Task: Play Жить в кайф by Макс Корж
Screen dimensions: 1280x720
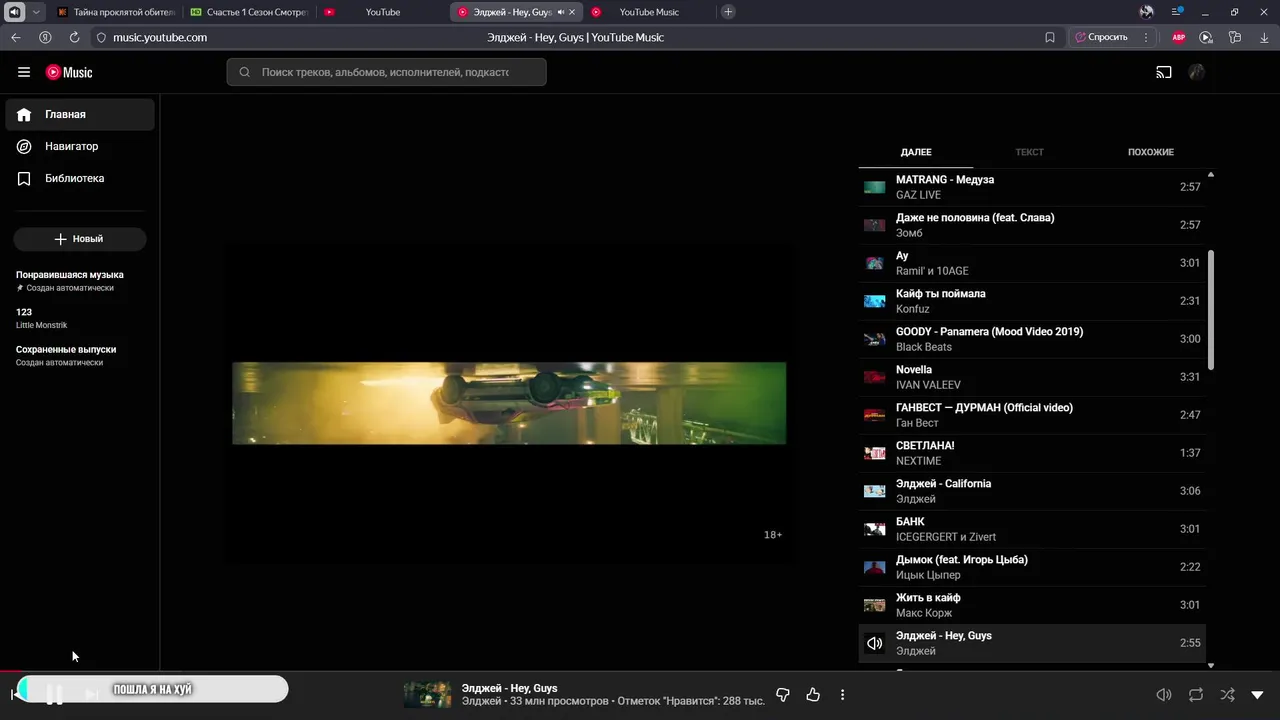Action: [x=1032, y=605]
